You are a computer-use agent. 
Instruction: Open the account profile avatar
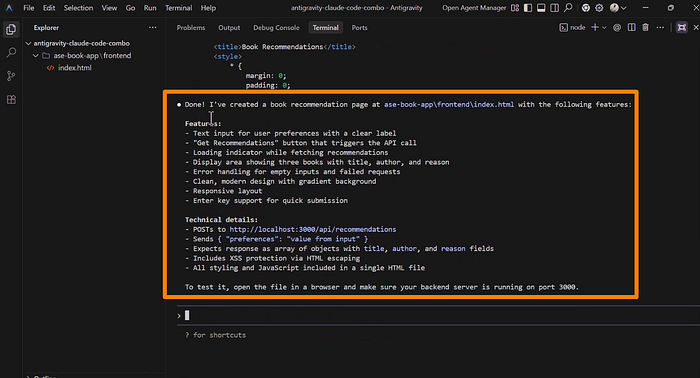click(x=614, y=8)
